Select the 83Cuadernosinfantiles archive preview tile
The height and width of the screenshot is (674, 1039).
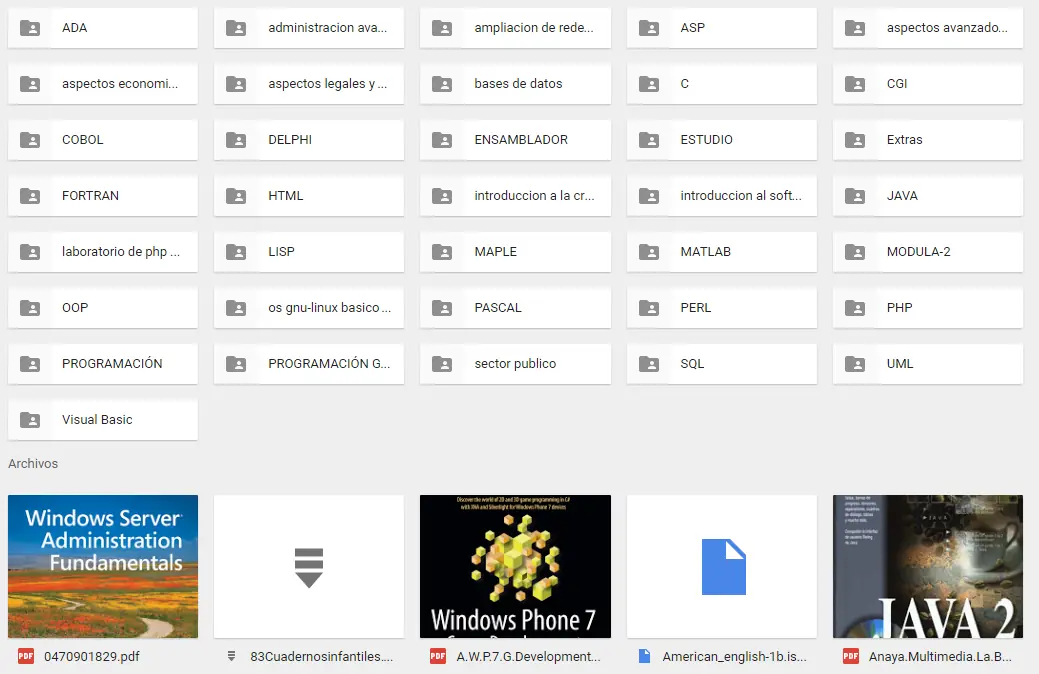309,567
